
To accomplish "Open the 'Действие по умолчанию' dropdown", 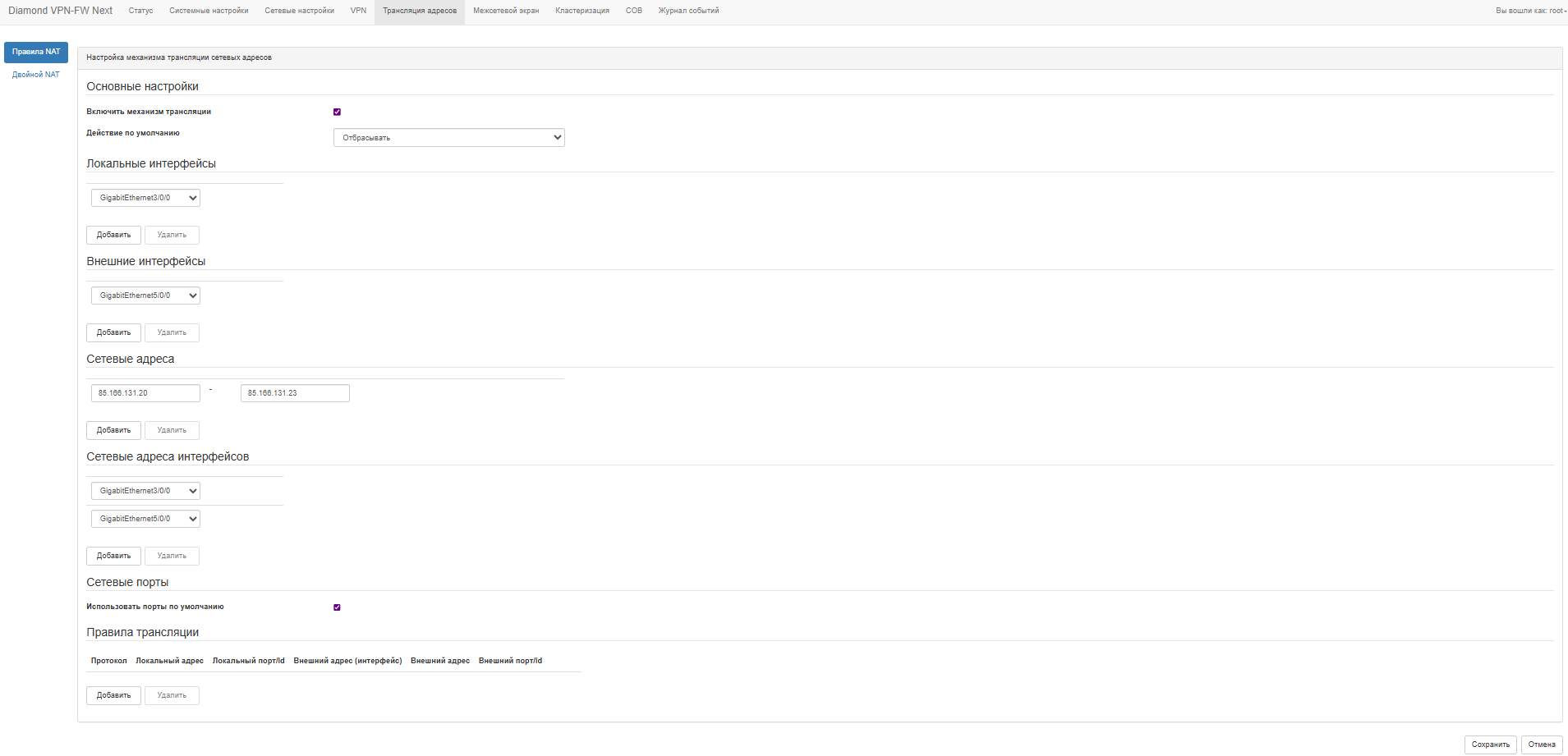I will pyautogui.click(x=448, y=138).
